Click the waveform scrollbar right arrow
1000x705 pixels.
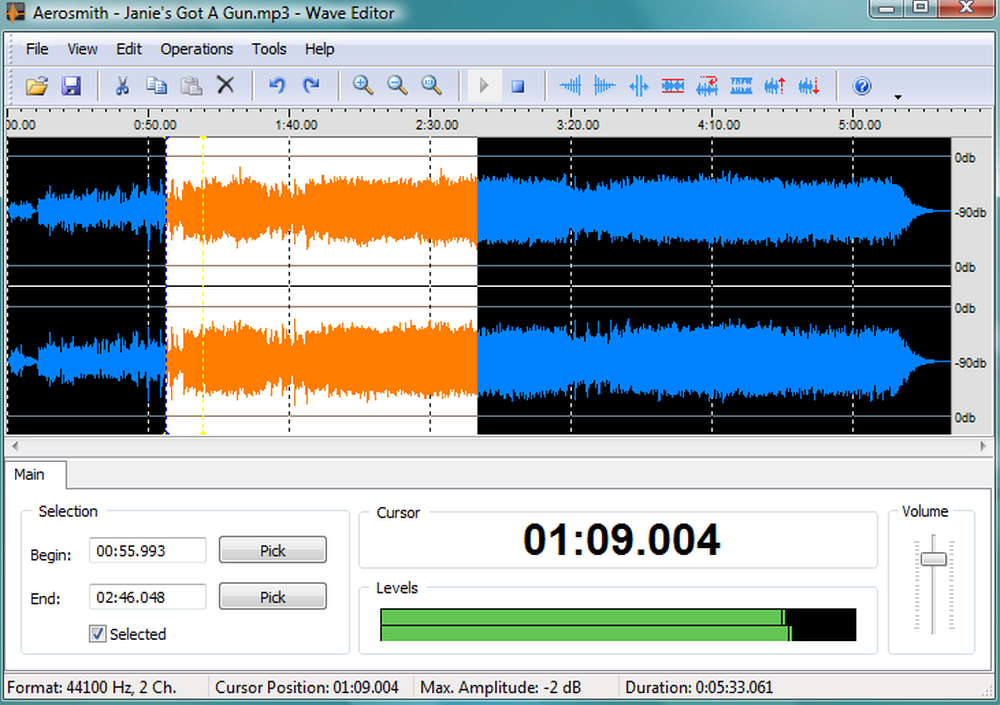(983, 446)
